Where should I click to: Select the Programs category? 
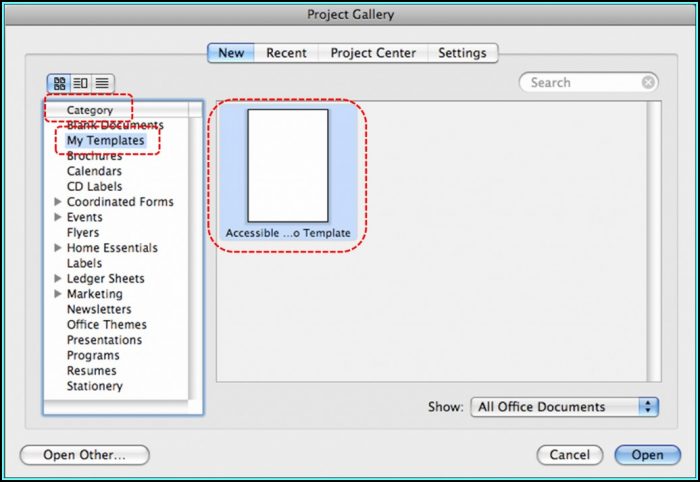click(x=93, y=355)
